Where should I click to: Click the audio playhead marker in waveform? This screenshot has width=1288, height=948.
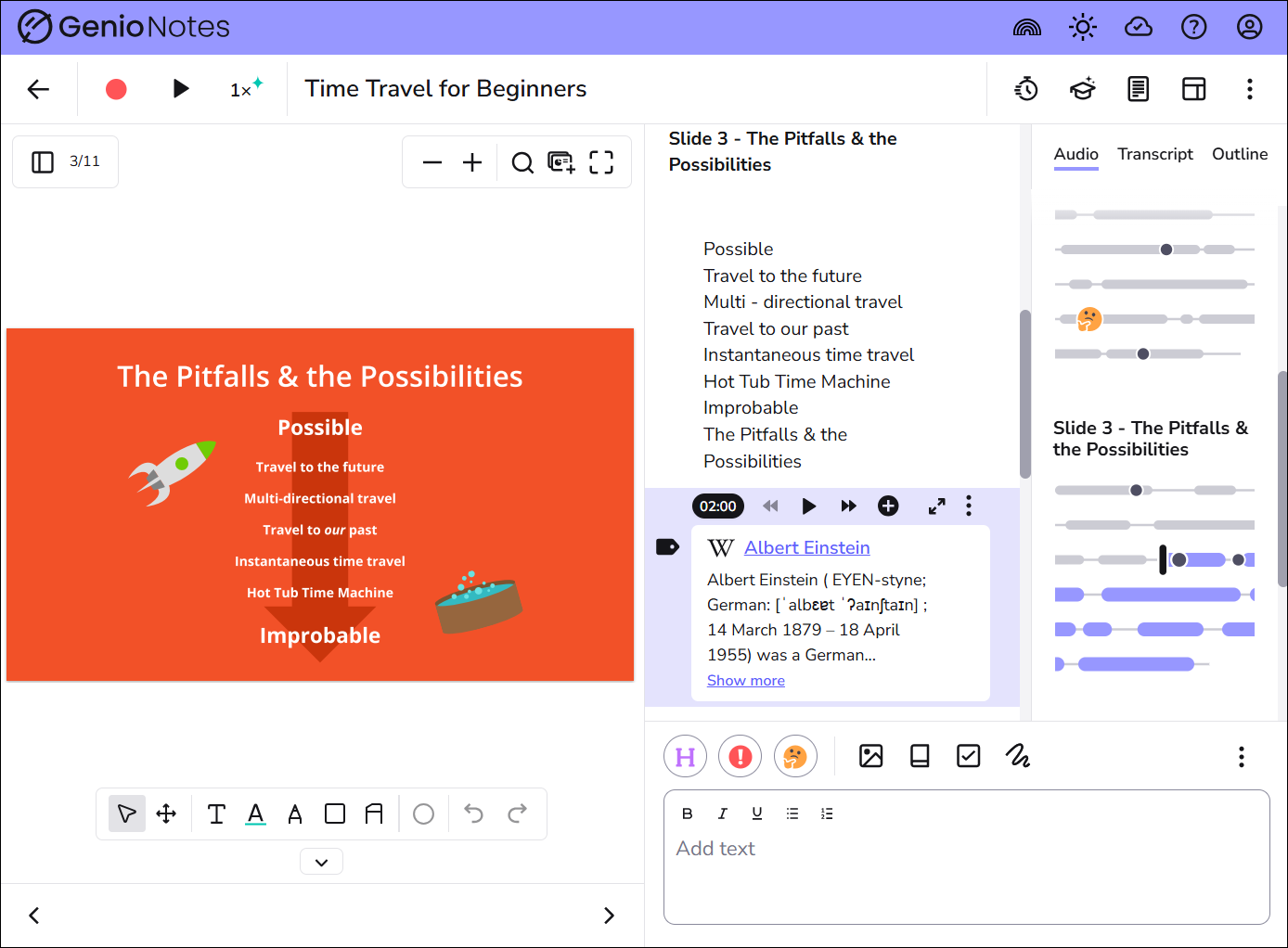tap(1163, 559)
